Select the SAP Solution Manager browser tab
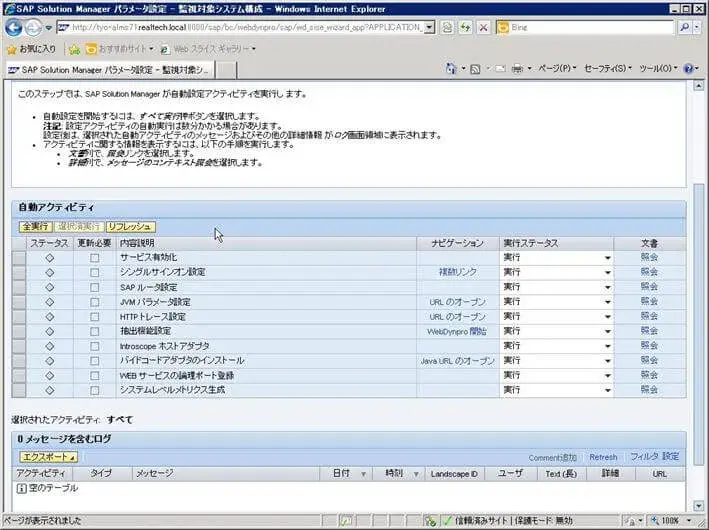 (109, 70)
